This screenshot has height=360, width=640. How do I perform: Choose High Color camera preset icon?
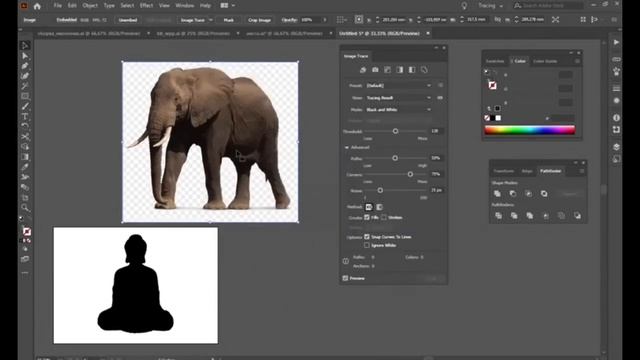point(375,70)
